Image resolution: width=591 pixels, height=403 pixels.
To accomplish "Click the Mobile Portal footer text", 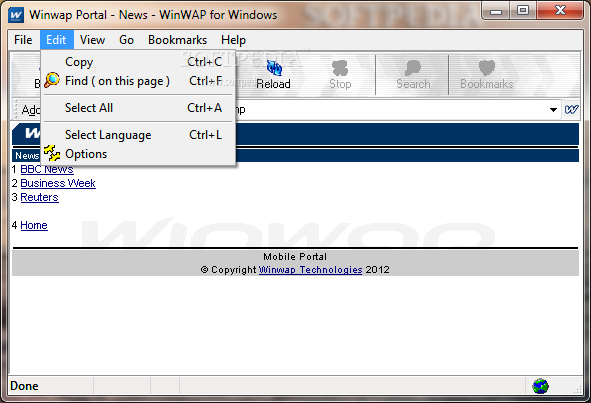I will 295,257.
